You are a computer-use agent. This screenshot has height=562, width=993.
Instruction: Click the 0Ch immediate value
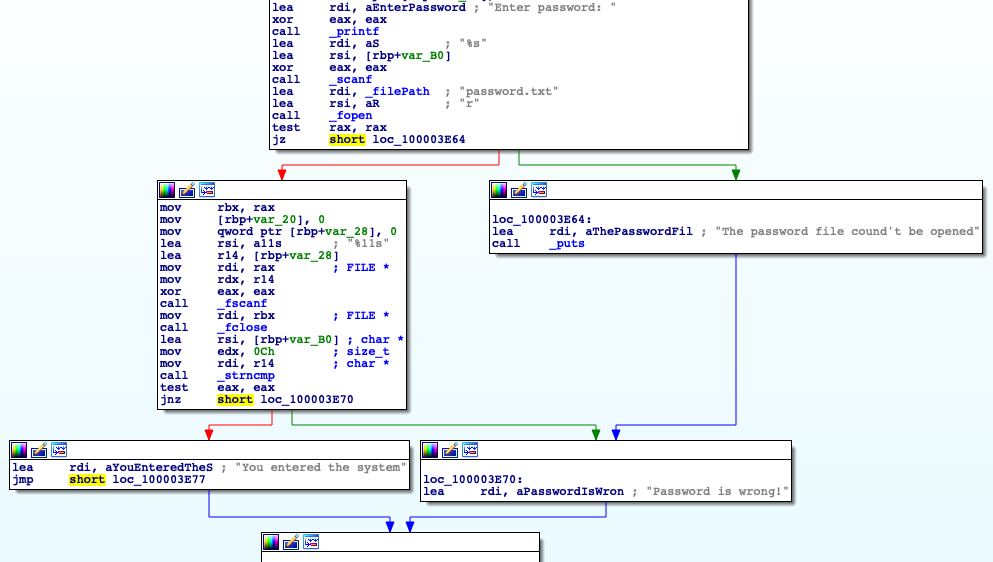point(263,352)
